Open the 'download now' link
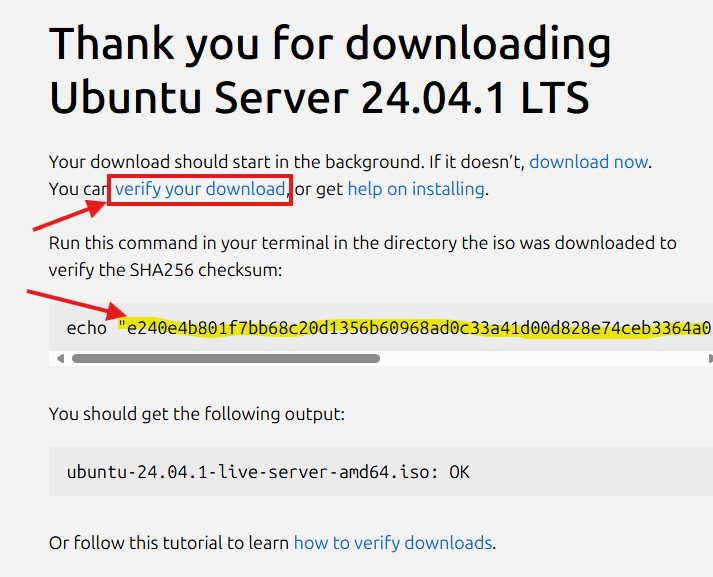Screen dimensions: 713x577 (589, 162)
